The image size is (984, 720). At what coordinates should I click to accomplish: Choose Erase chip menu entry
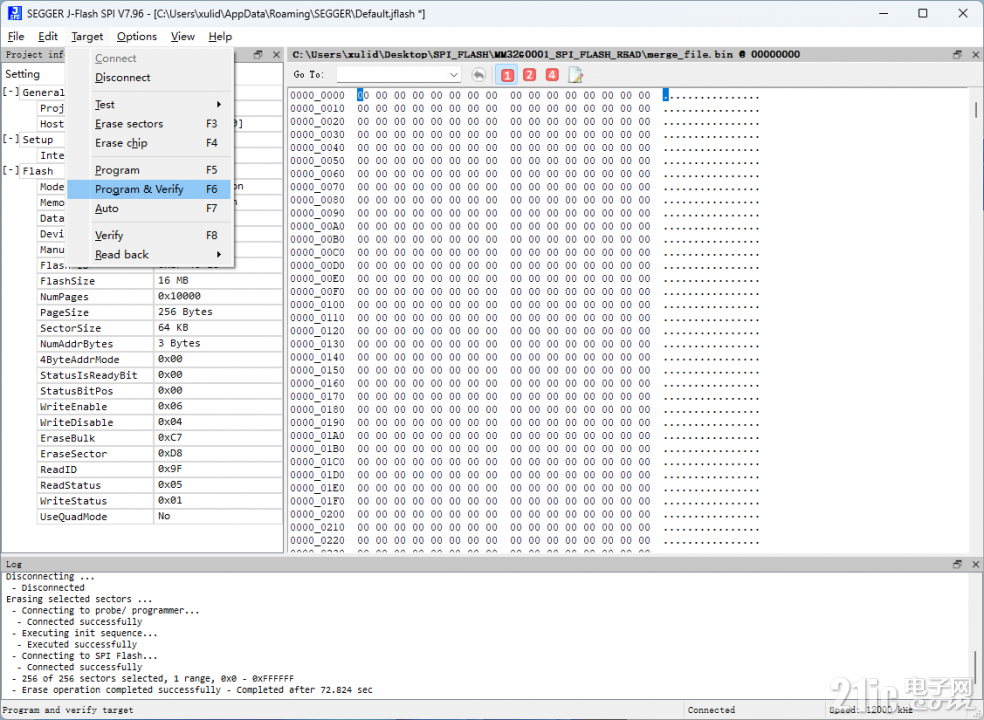(150, 143)
